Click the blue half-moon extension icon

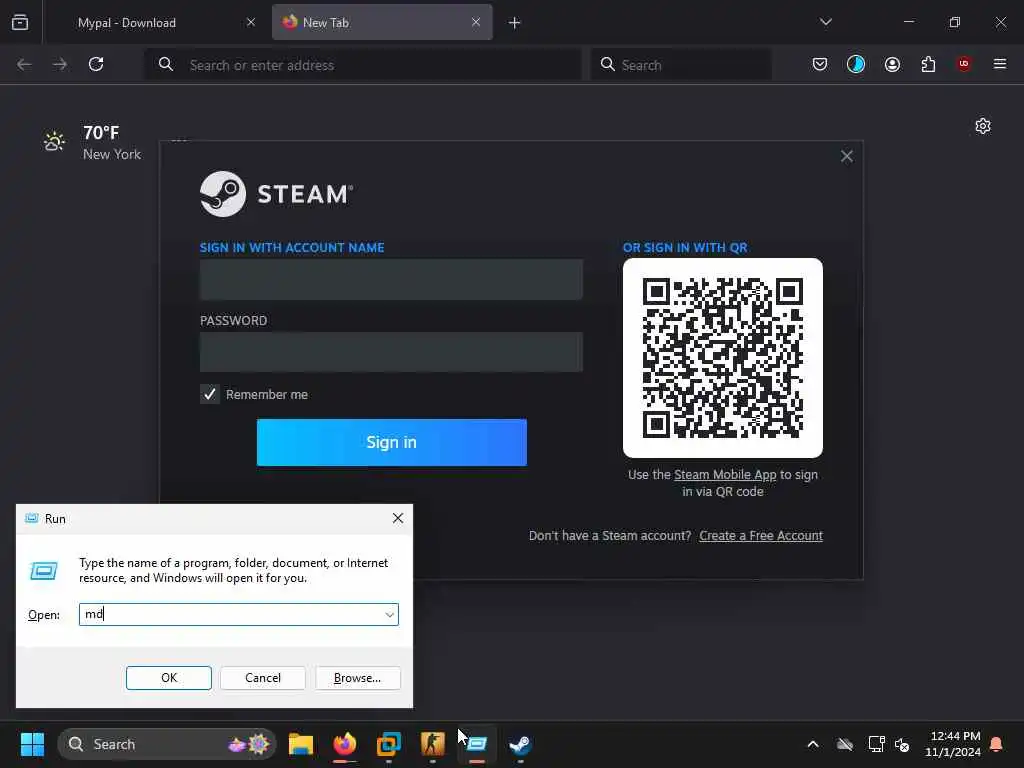[856, 64]
